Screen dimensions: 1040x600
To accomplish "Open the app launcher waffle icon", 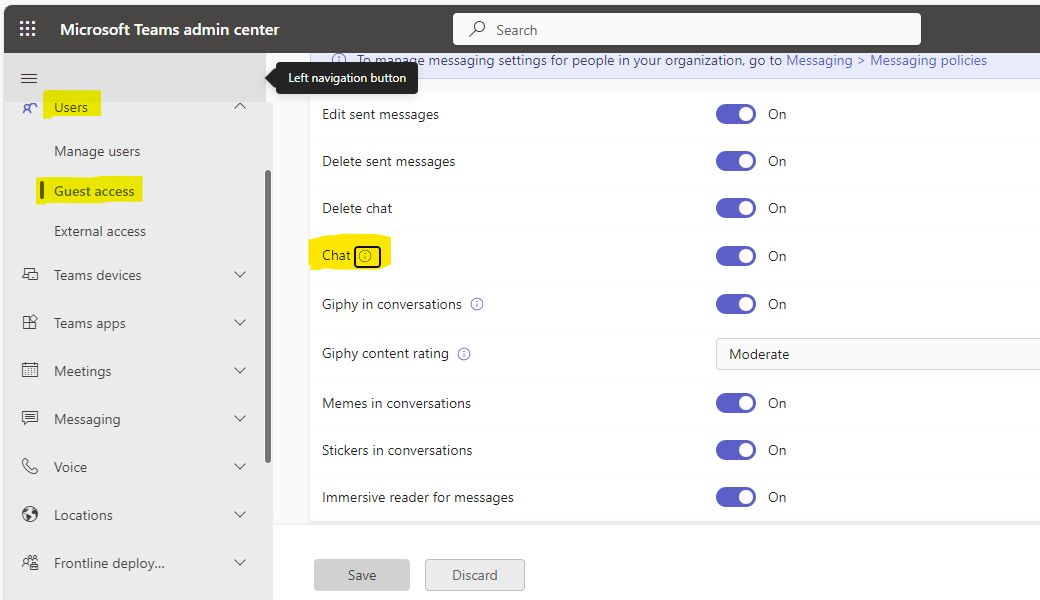I will coord(27,28).
